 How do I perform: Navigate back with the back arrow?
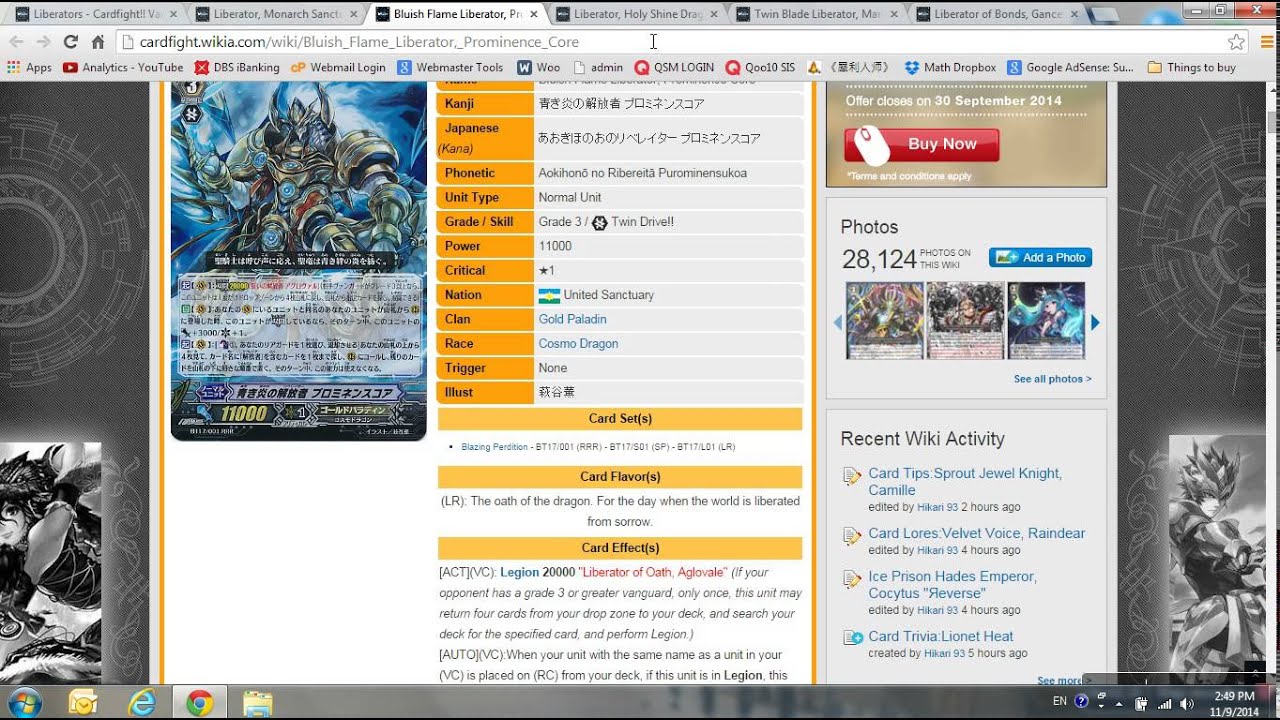(16, 42)
